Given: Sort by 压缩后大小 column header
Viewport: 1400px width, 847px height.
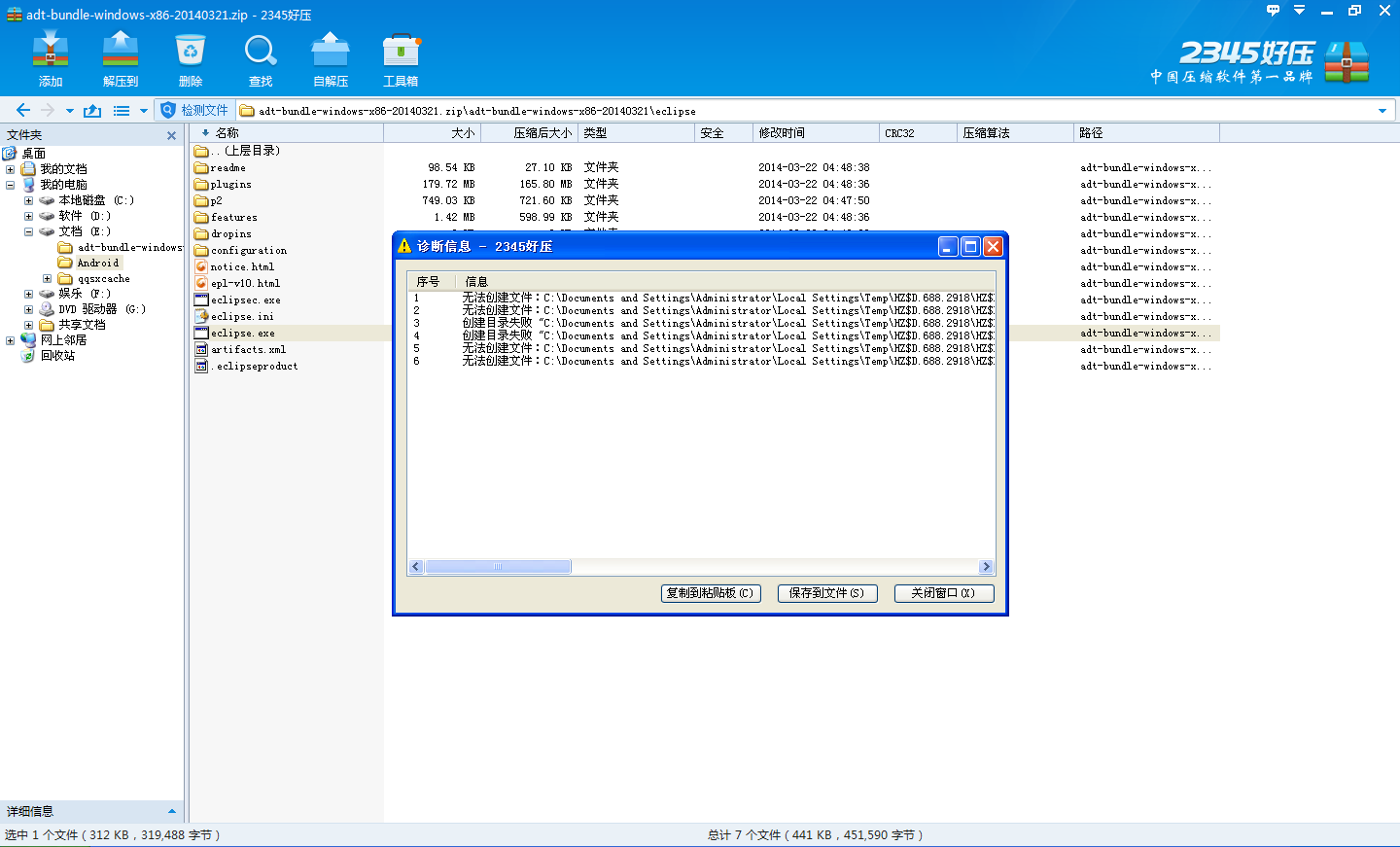Looking at the screenshot, I should tap(530, 133).
